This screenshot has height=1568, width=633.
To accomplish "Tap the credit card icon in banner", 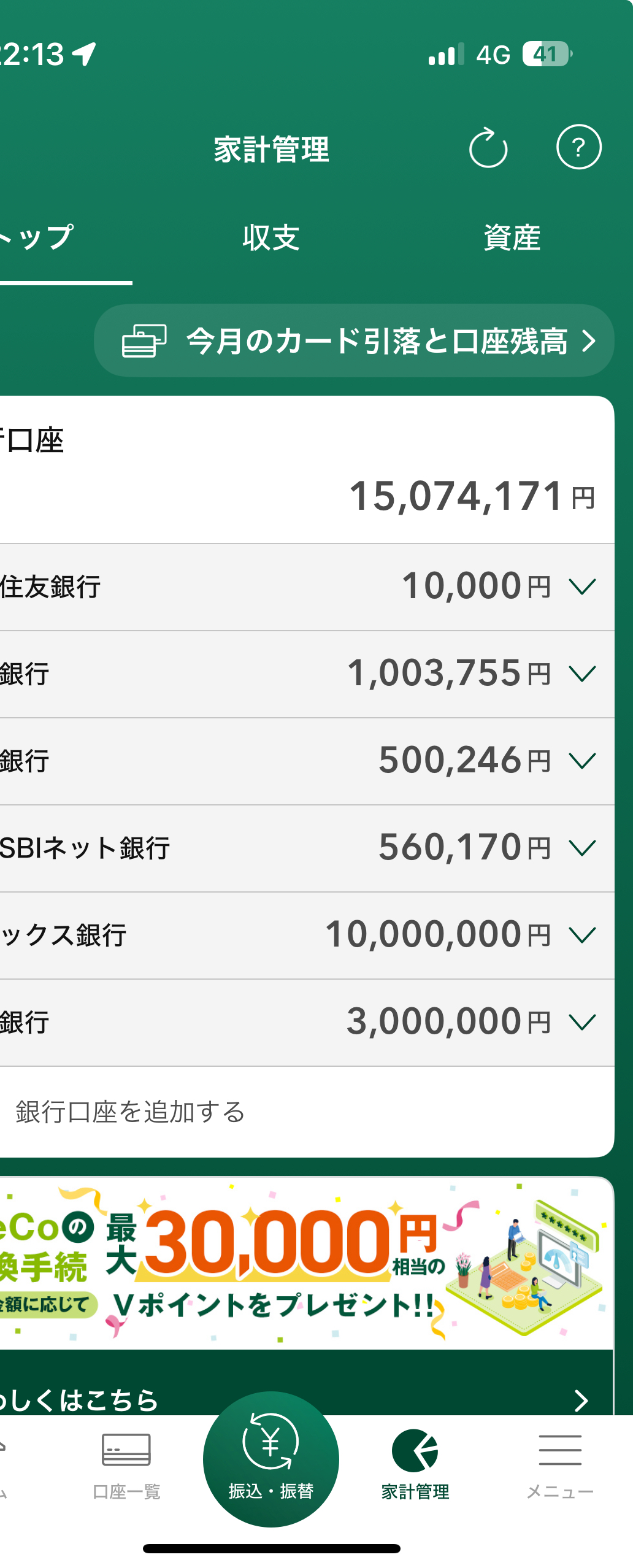I will [x=144, y=340].
